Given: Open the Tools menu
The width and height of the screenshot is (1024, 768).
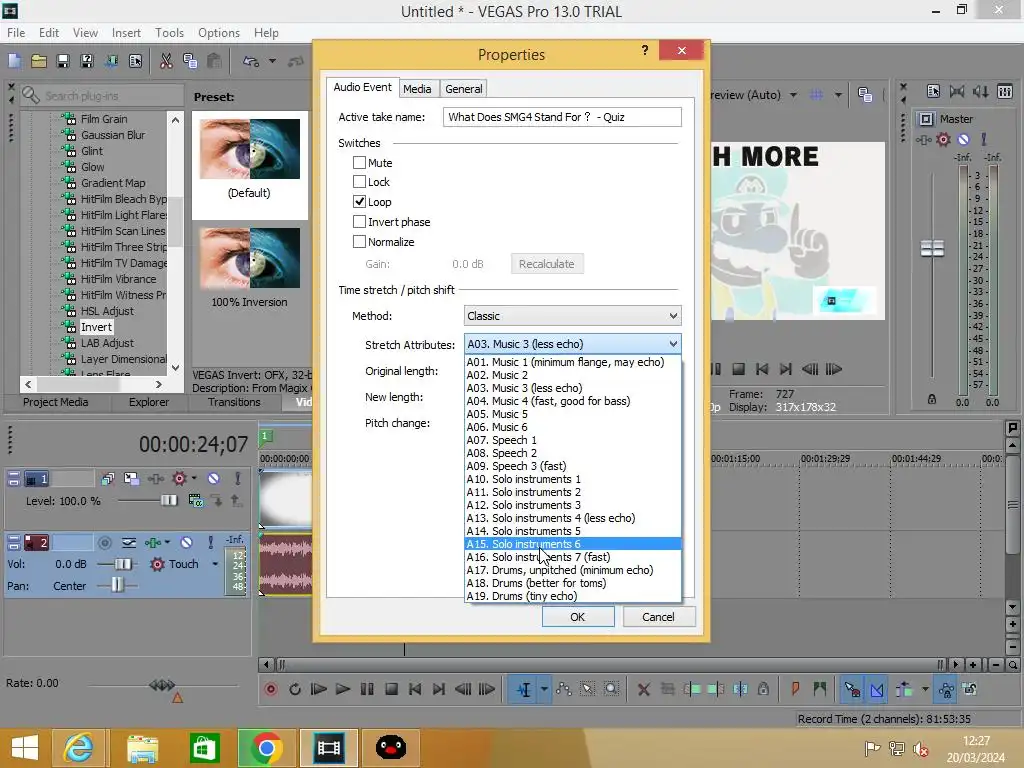Looking at the screenshot, I should (169, 33).
